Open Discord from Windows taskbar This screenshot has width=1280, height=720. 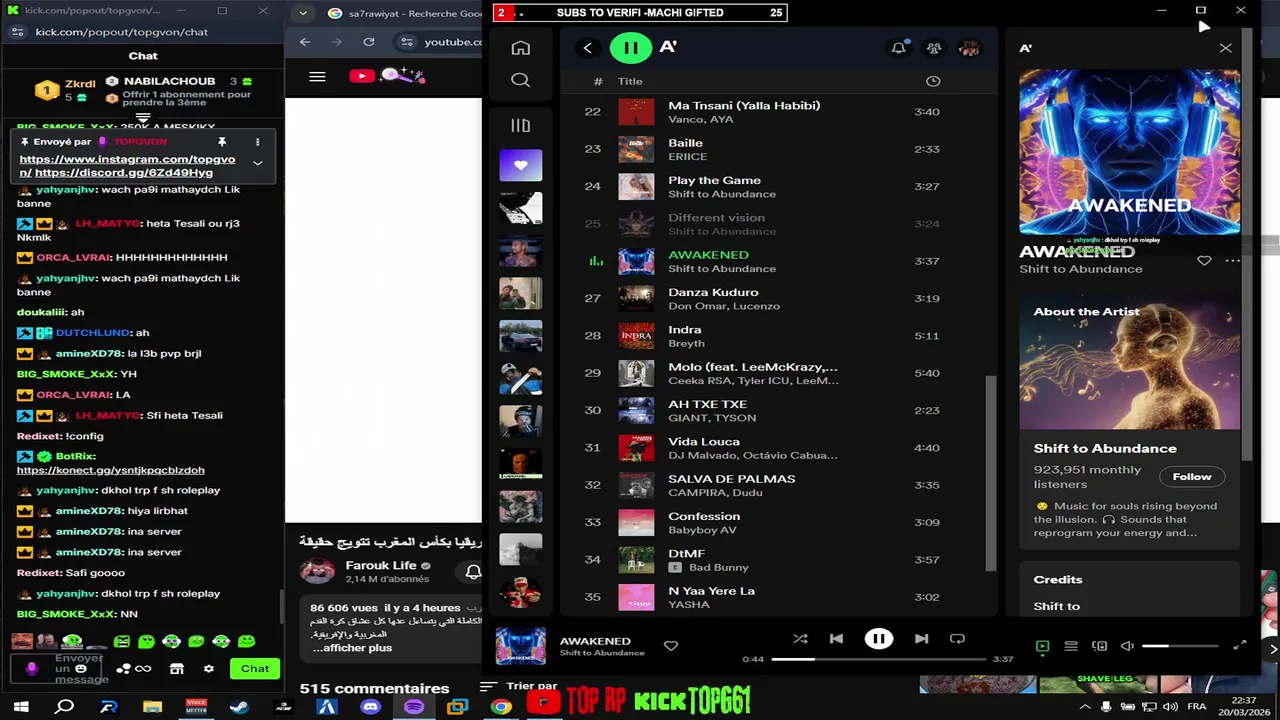[x=370, y=706]
